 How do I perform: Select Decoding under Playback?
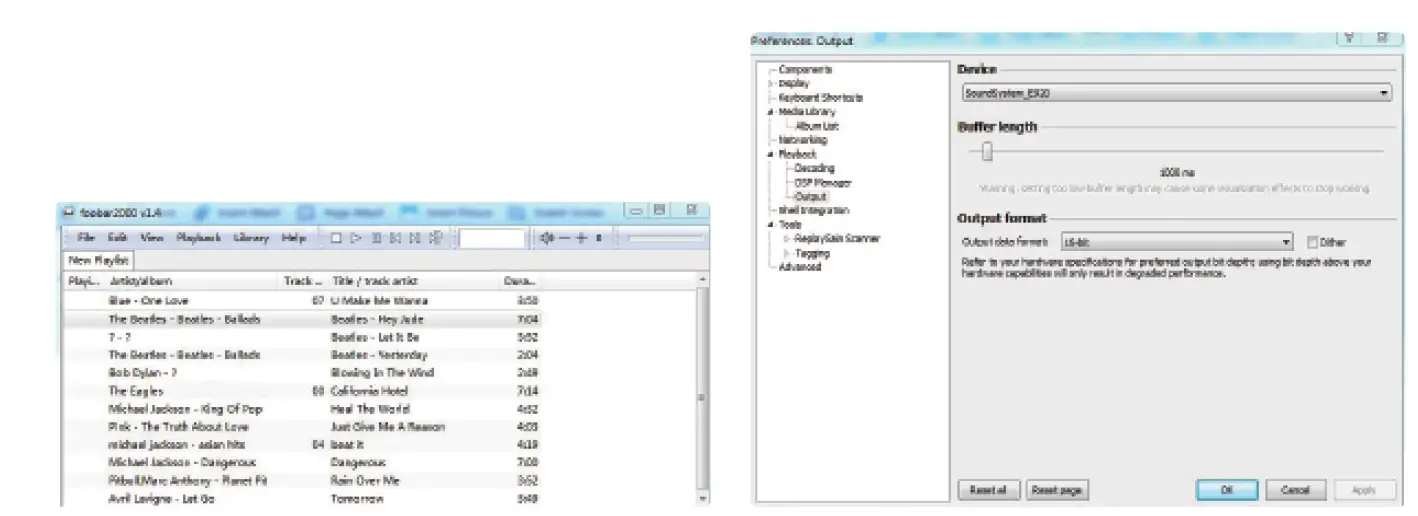(814, 168)
